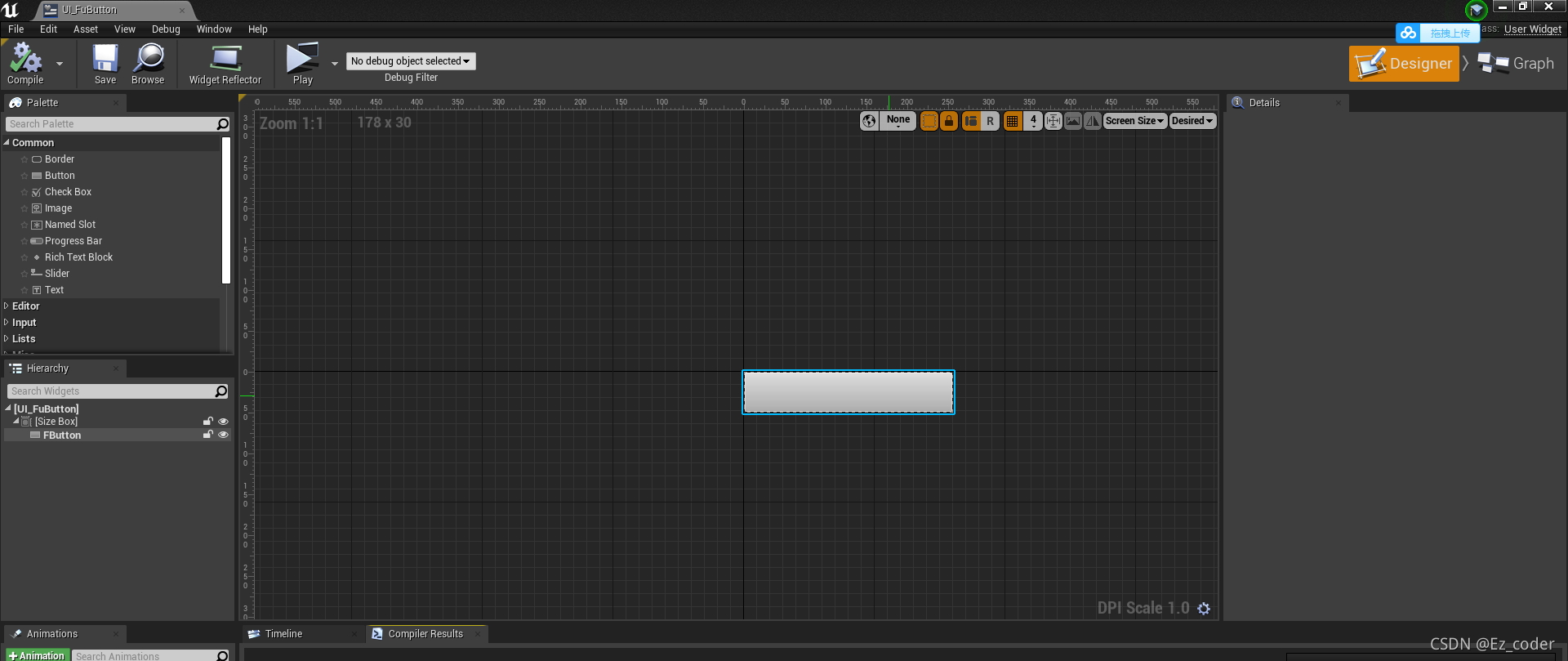Click the localization globe icon
Image resolution: width=1568 pixels, height=661 pixels.
click(x=869, y=121)
